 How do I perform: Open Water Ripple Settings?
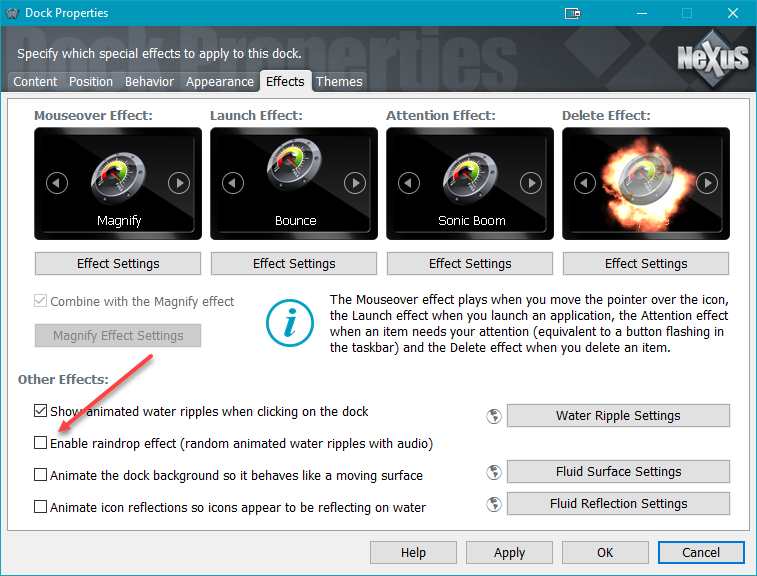click(x=618, y=416)
